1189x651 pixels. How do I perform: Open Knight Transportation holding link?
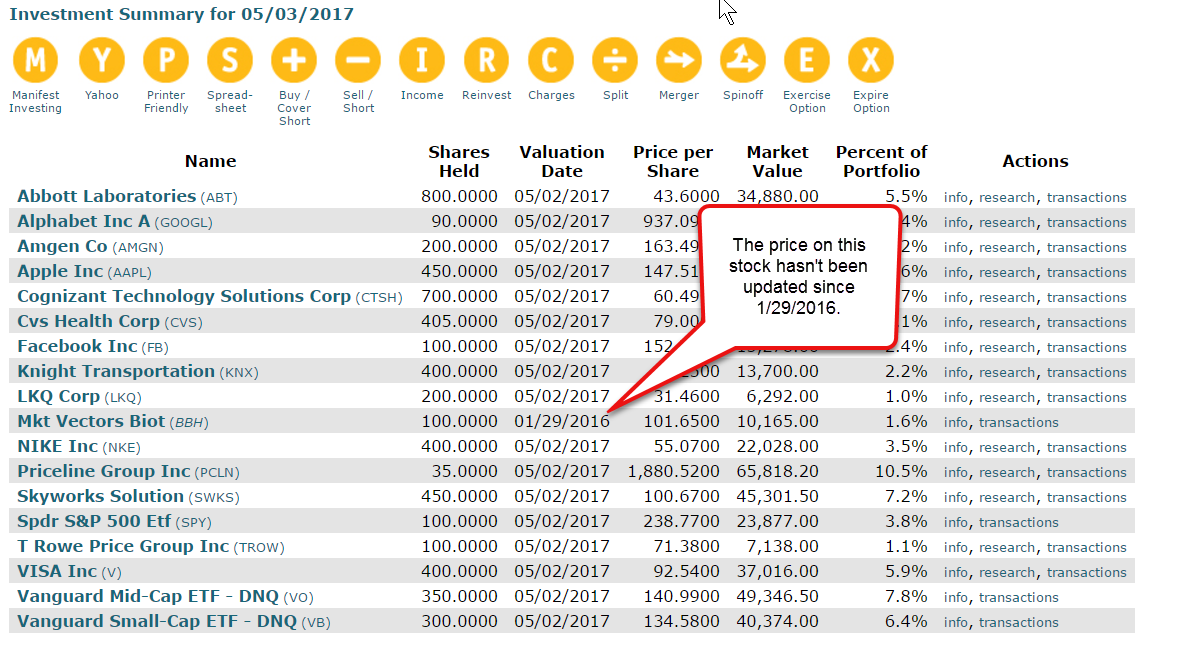click(116, 371)
